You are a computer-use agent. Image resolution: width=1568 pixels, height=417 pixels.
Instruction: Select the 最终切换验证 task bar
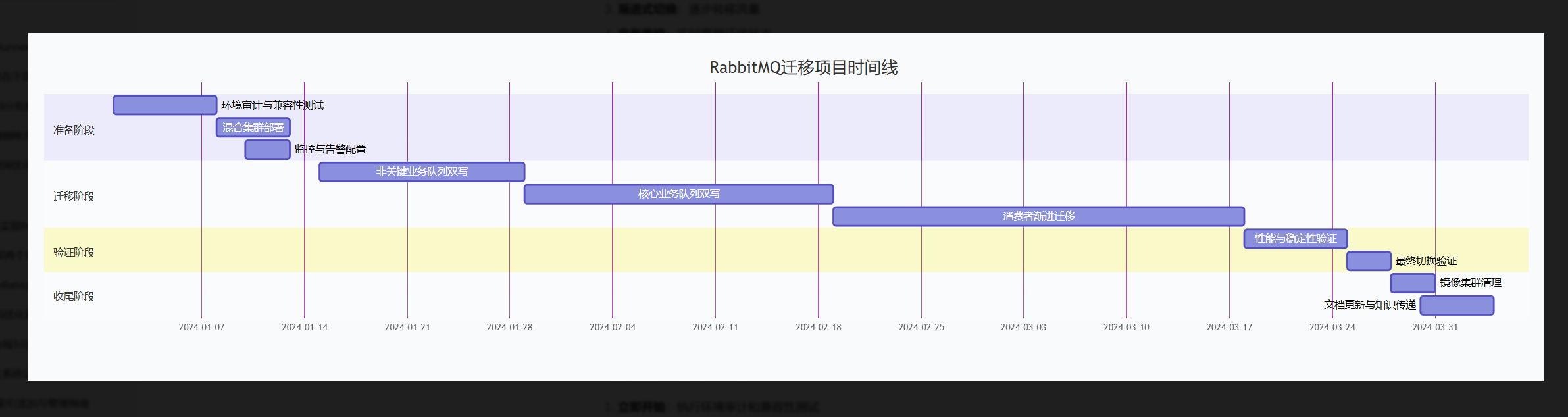click(x=1369, y=261)
